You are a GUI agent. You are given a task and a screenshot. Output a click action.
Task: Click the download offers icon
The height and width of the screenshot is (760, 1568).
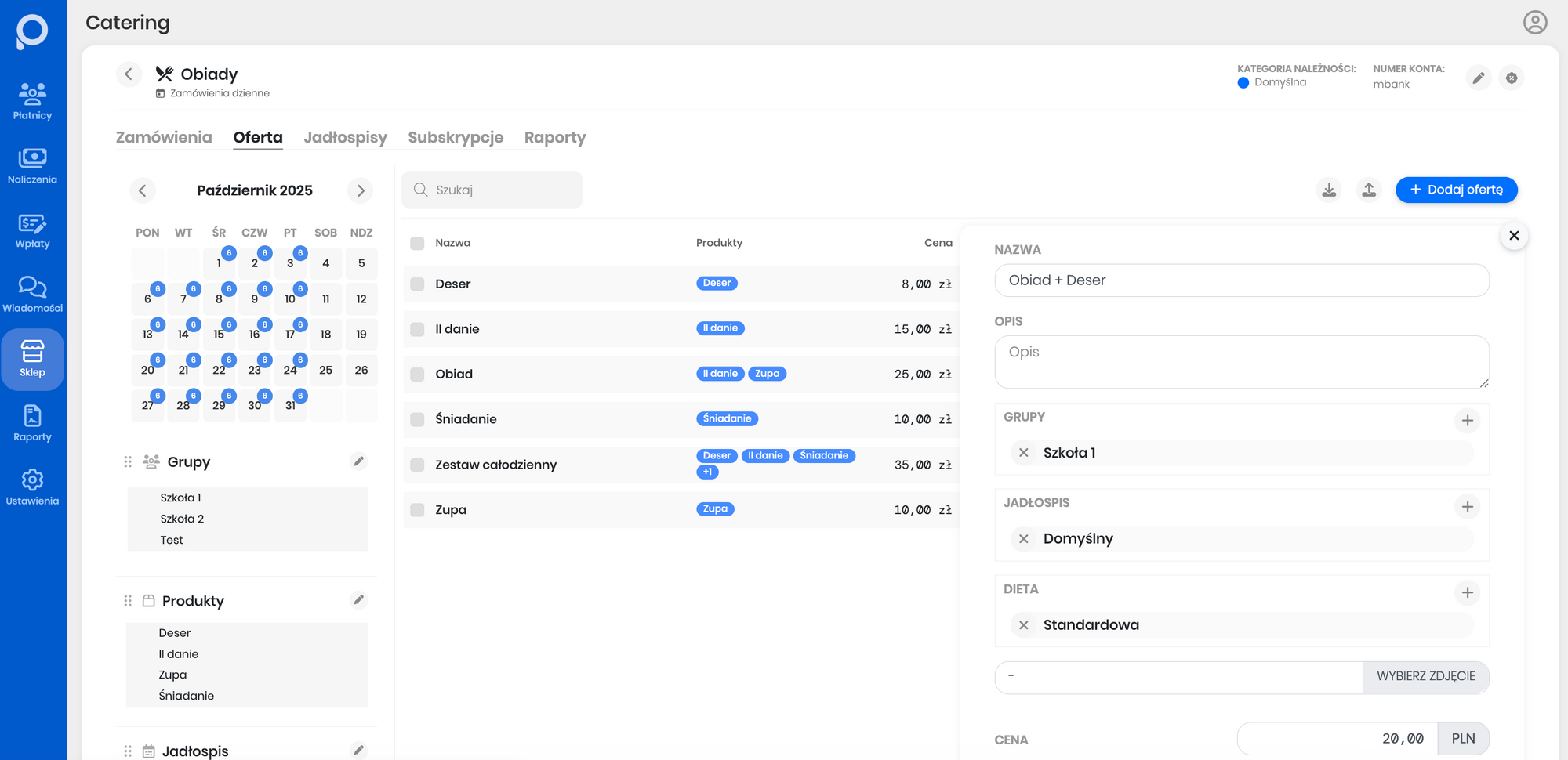(x=1329, y=190)
